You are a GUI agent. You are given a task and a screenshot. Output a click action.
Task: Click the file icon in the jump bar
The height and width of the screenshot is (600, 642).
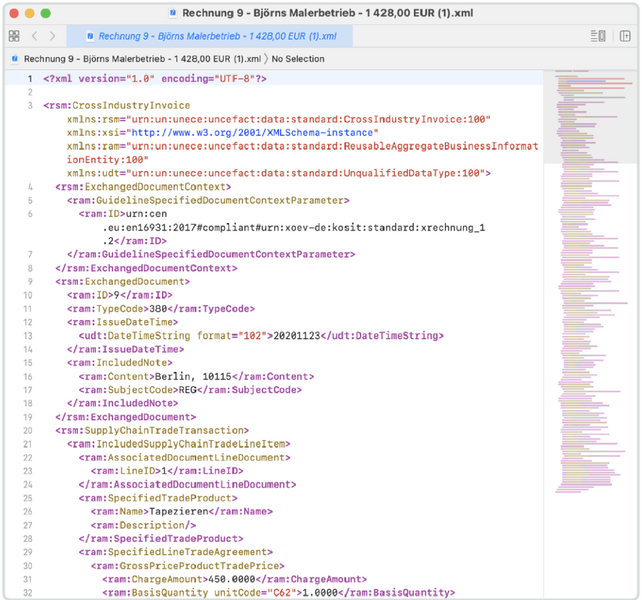click(15, 59)
